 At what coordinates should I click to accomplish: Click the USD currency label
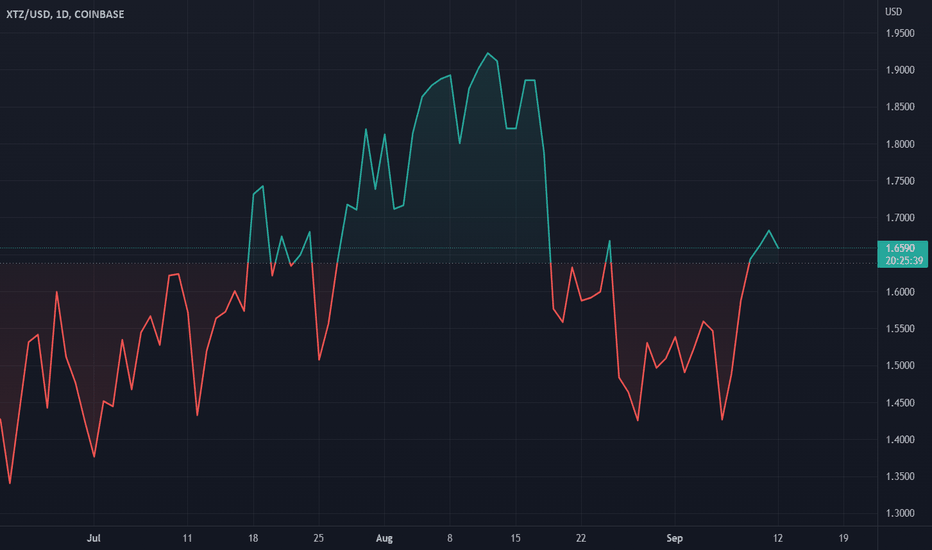[x=893, y=12]
